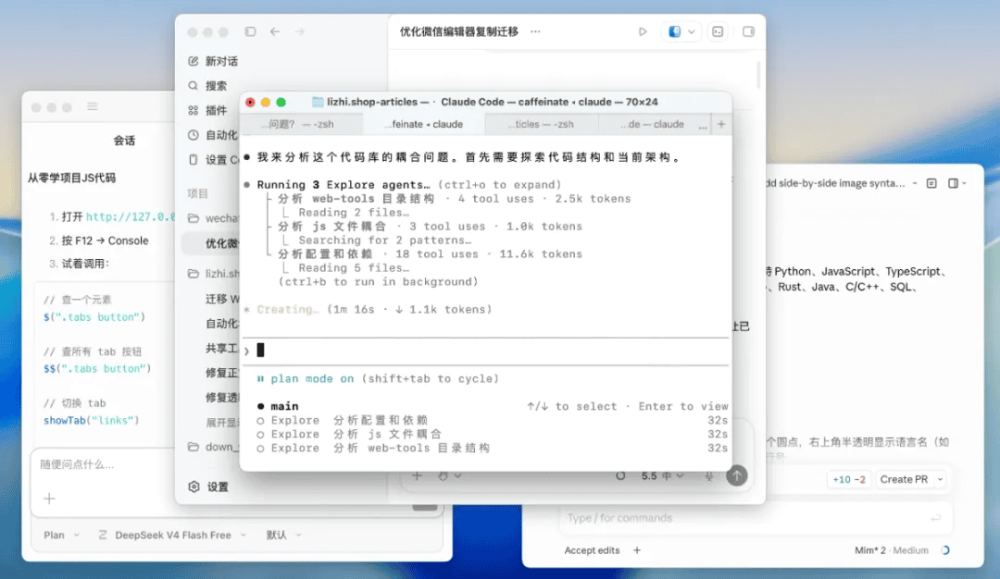Click the plus icon left of the hand icon
The height and width of the screenshot is (579, 1000).
click(x=417, y=476)
